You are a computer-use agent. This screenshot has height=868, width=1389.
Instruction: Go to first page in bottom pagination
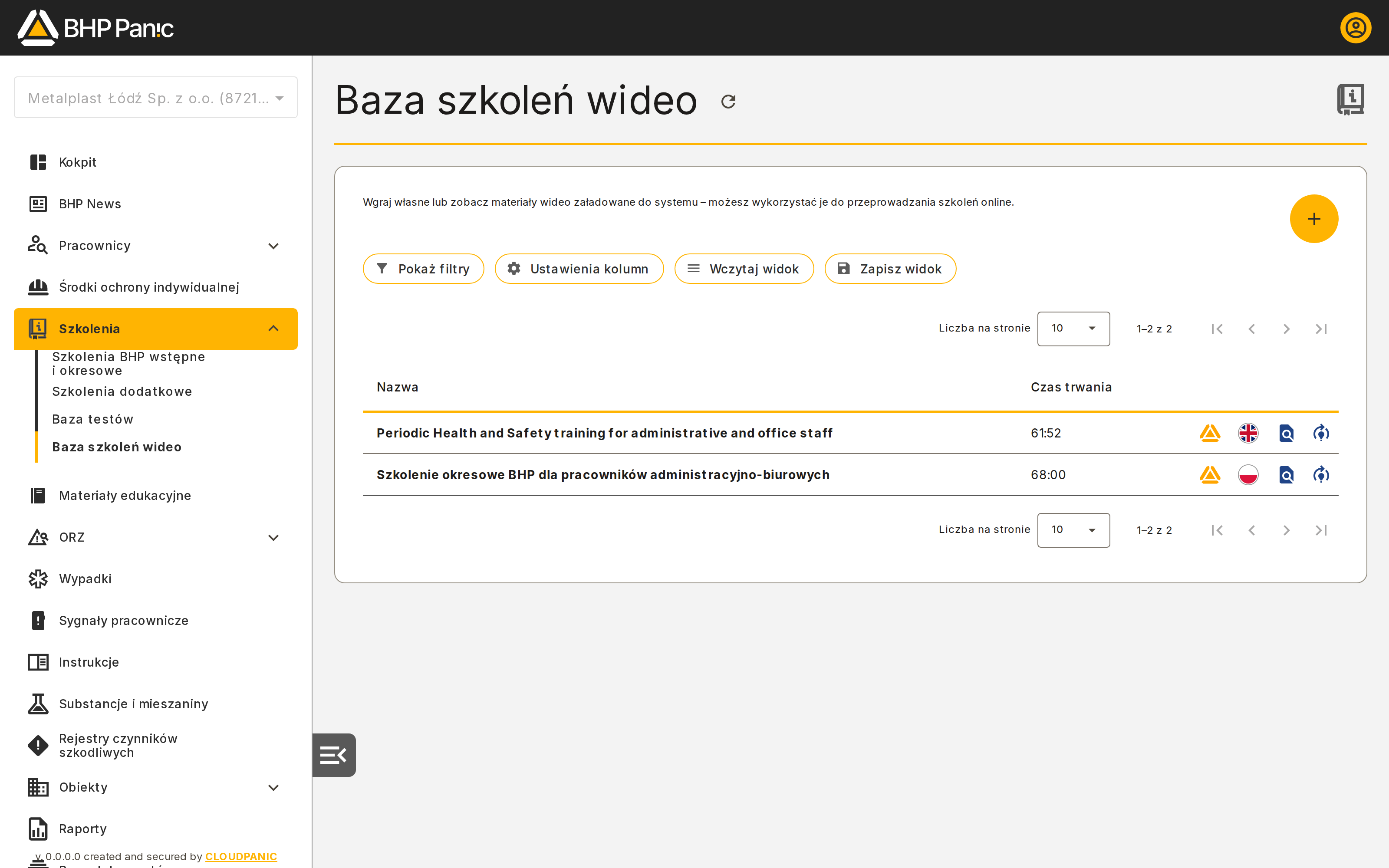point(1217,530)
